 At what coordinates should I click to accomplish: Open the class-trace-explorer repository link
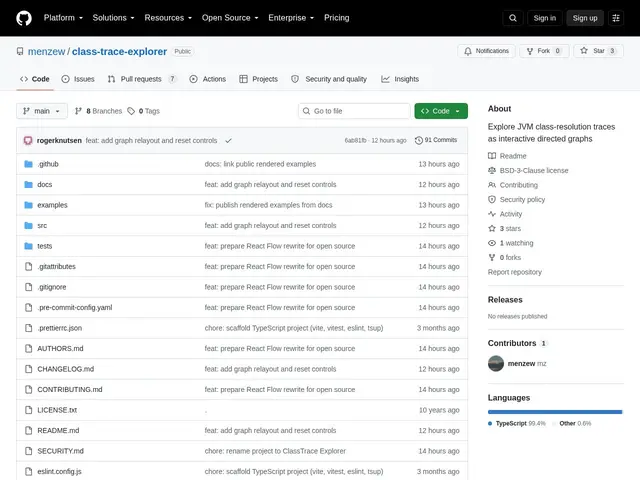[x=119, y=52]
